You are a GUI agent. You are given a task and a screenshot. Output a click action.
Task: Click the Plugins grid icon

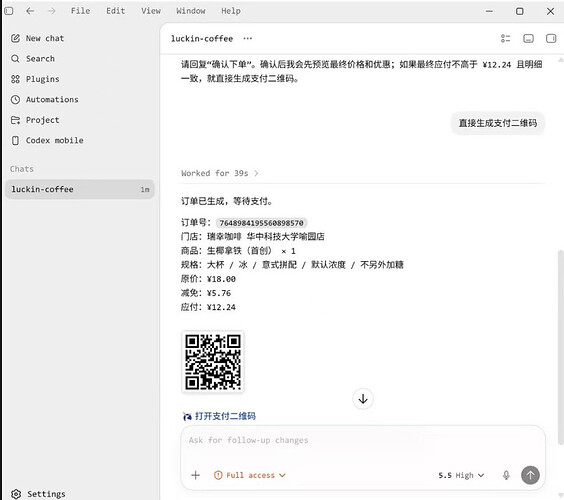(15, 79)
